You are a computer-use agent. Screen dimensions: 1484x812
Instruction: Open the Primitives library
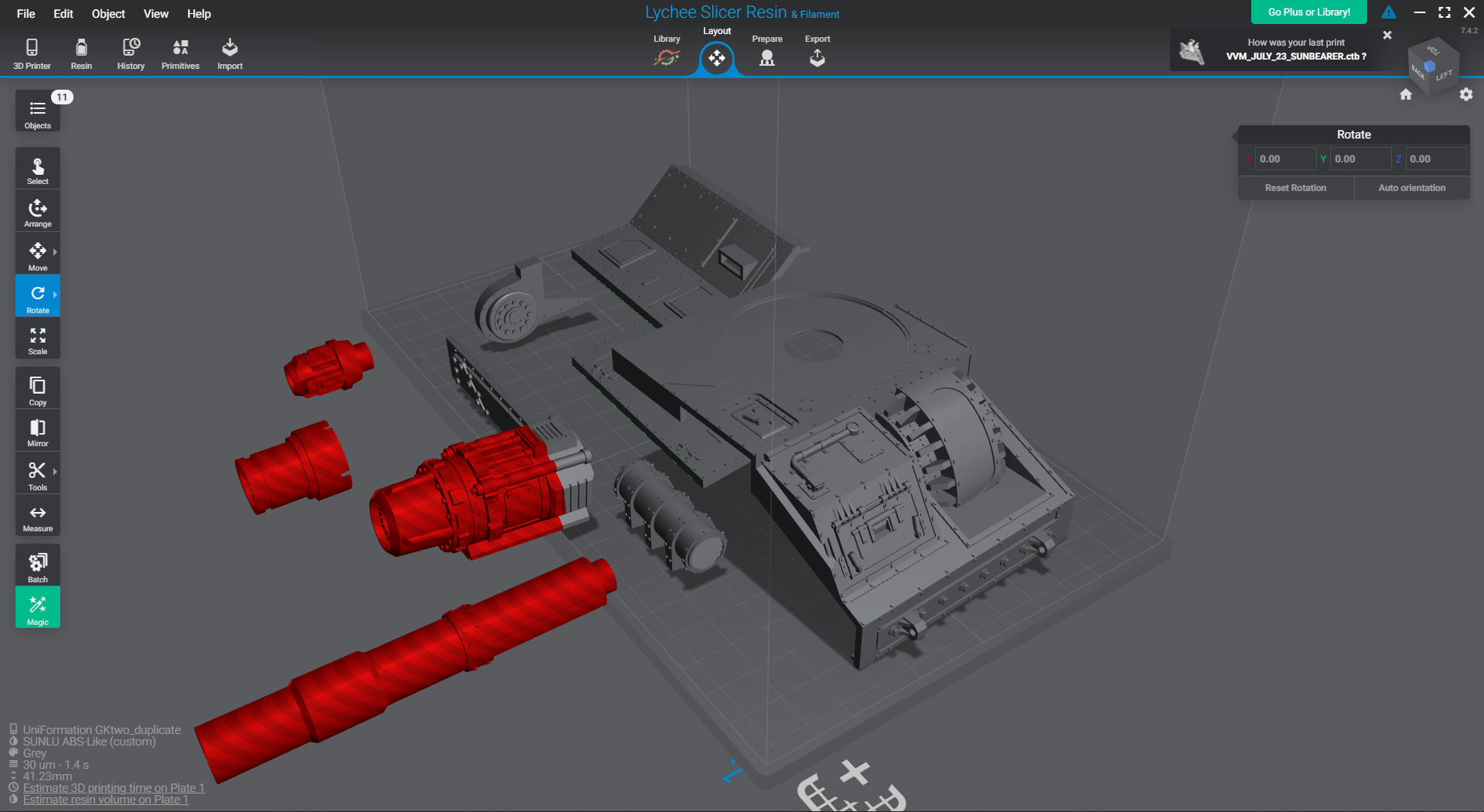(x=180, y=54)
